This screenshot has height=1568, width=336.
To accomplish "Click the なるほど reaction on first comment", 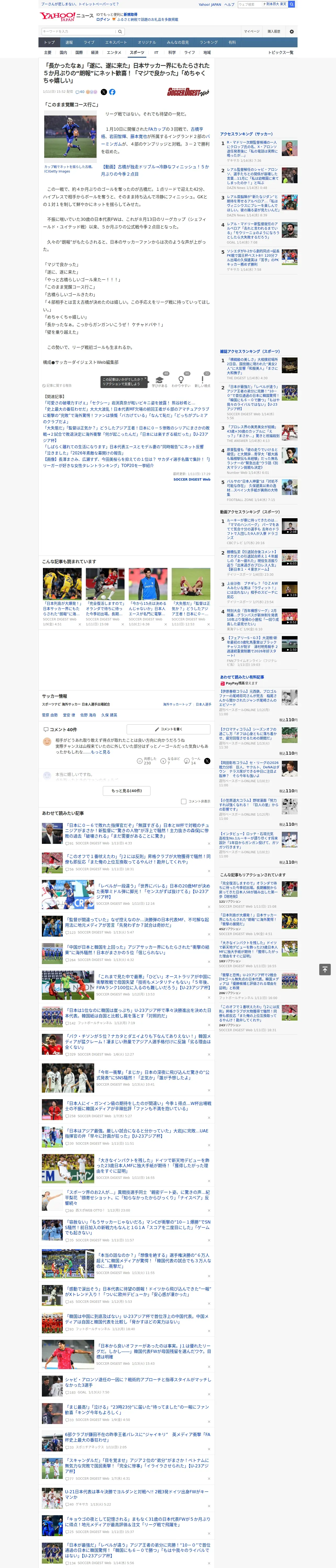I will tap(164, 761).
